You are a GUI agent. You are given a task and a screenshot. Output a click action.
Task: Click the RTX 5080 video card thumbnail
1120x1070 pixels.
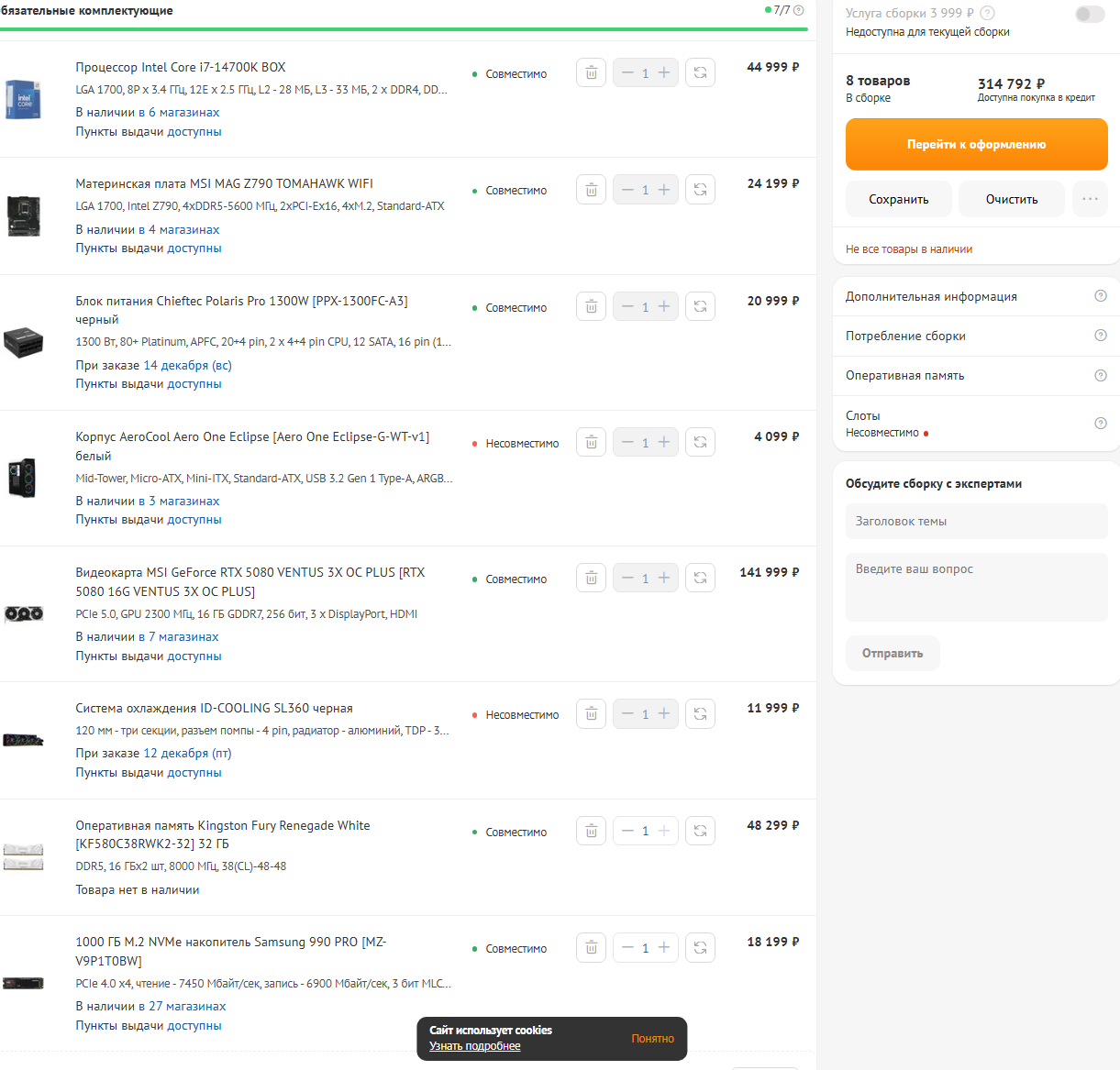point(24,614)
